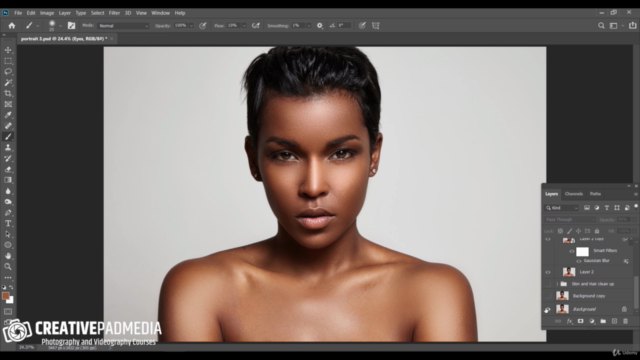Open the Filter menu
This screenshot has height=360, width=640.
pyautogui.click(x=114, y=13)
